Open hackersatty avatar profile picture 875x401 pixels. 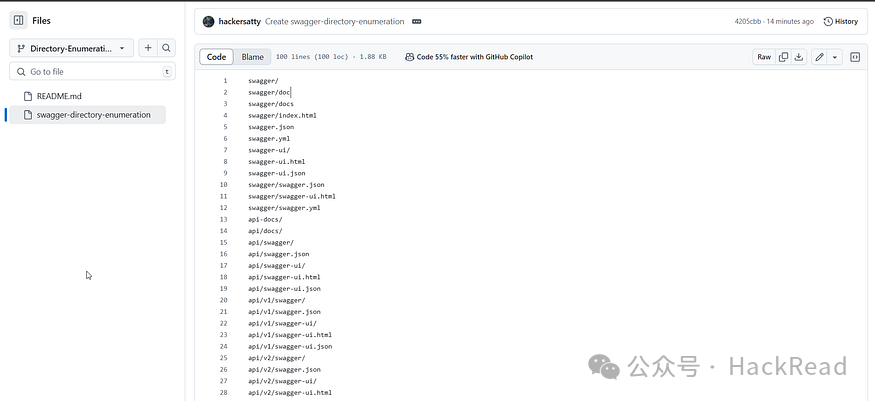pos(209,22)
